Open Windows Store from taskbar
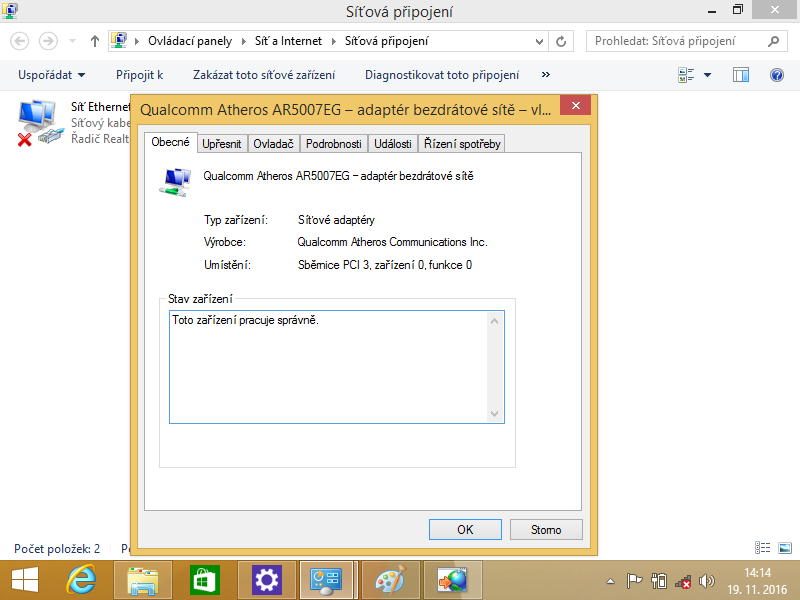Image resolution: width=800 pixels, height=600 pixels. pos(205,580)
